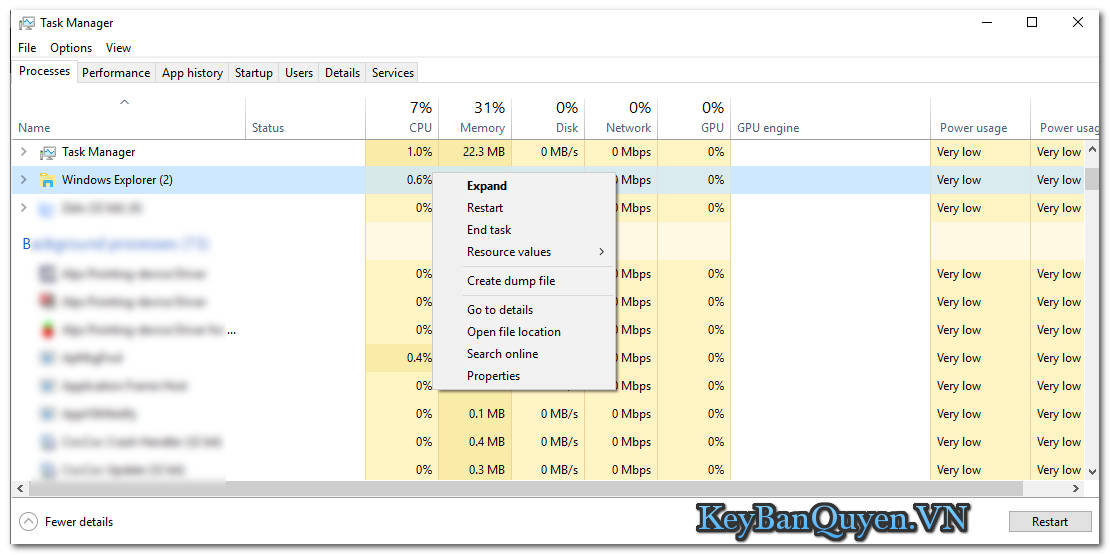Switch to the Performance tab
The image size is (1110, 555).
[x=116, y=73]
